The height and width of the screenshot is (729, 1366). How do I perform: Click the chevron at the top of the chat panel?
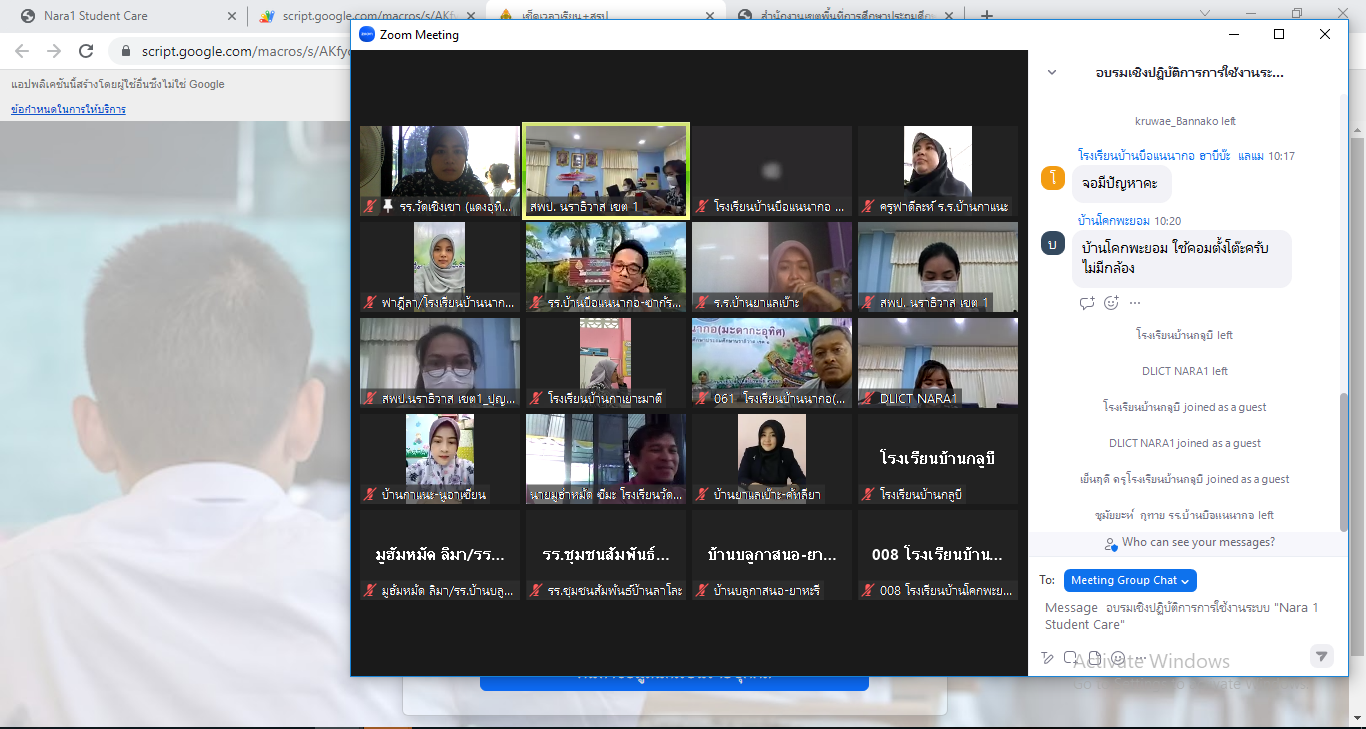coord(1051,72)
